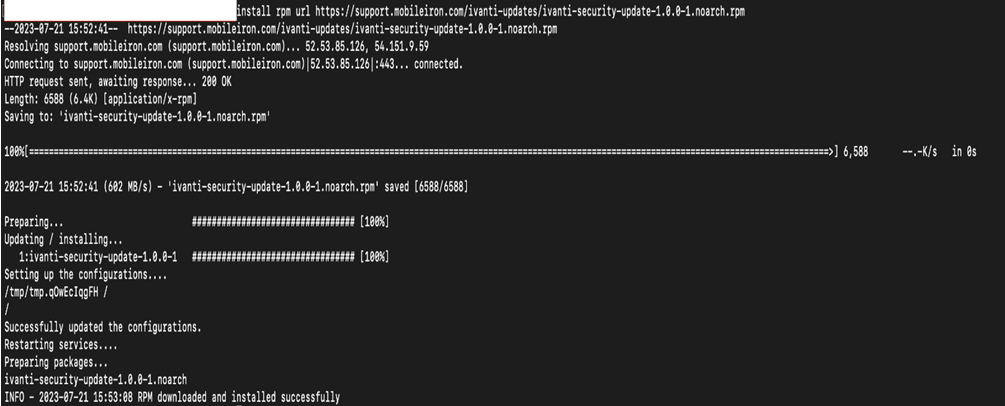Click the '200 OK' HTTP response text
This screenshot has width=1005, height=406.
click(x=215, y=81)
